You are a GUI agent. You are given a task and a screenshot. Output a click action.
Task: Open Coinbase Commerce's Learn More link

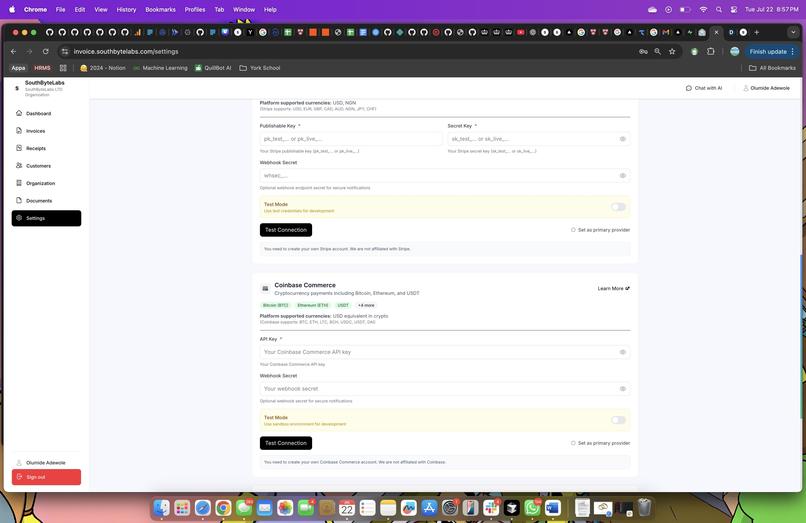[x=614, y=288]
